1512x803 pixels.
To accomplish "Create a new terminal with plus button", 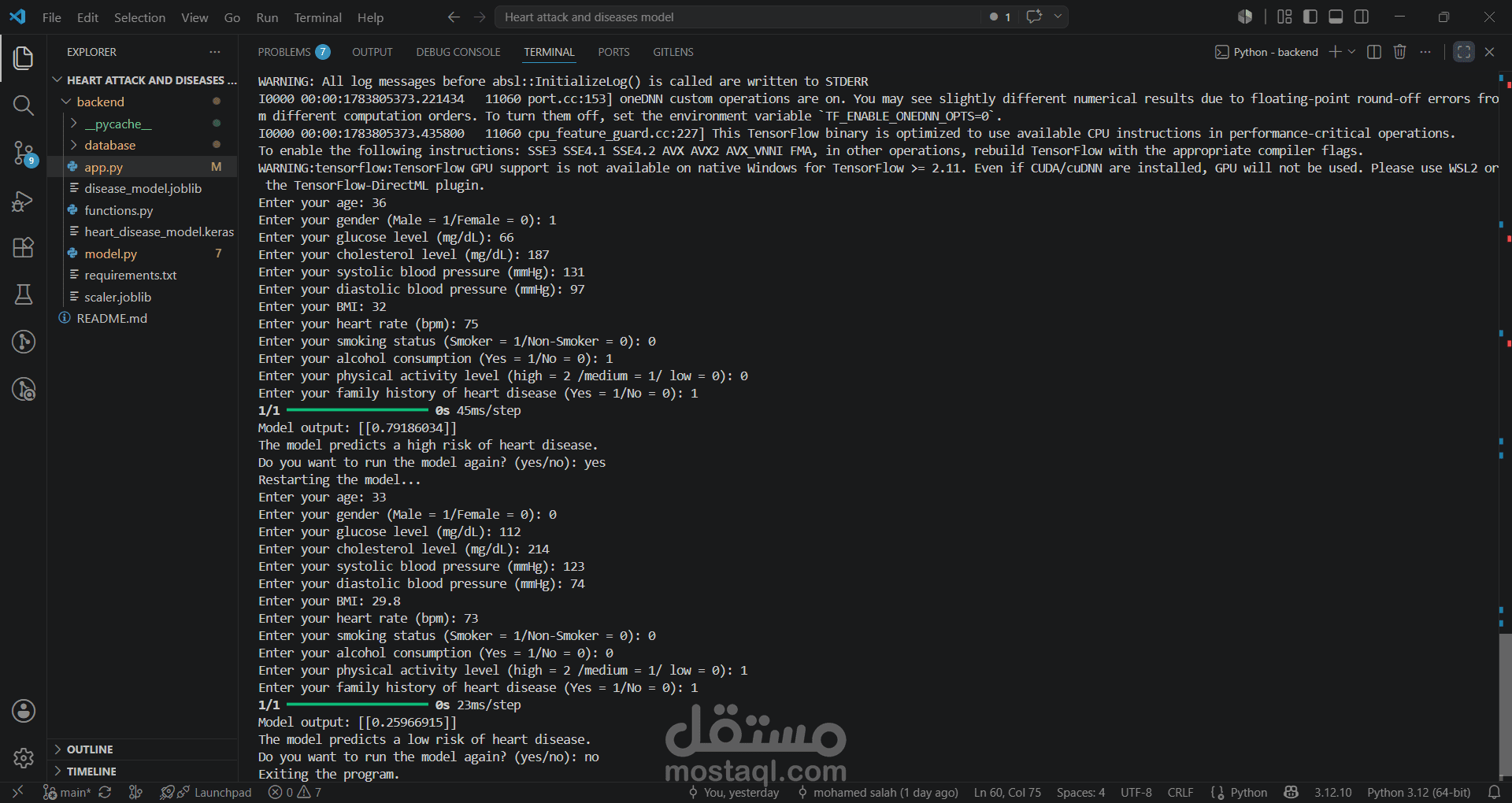I will (x=1335, y=52).
